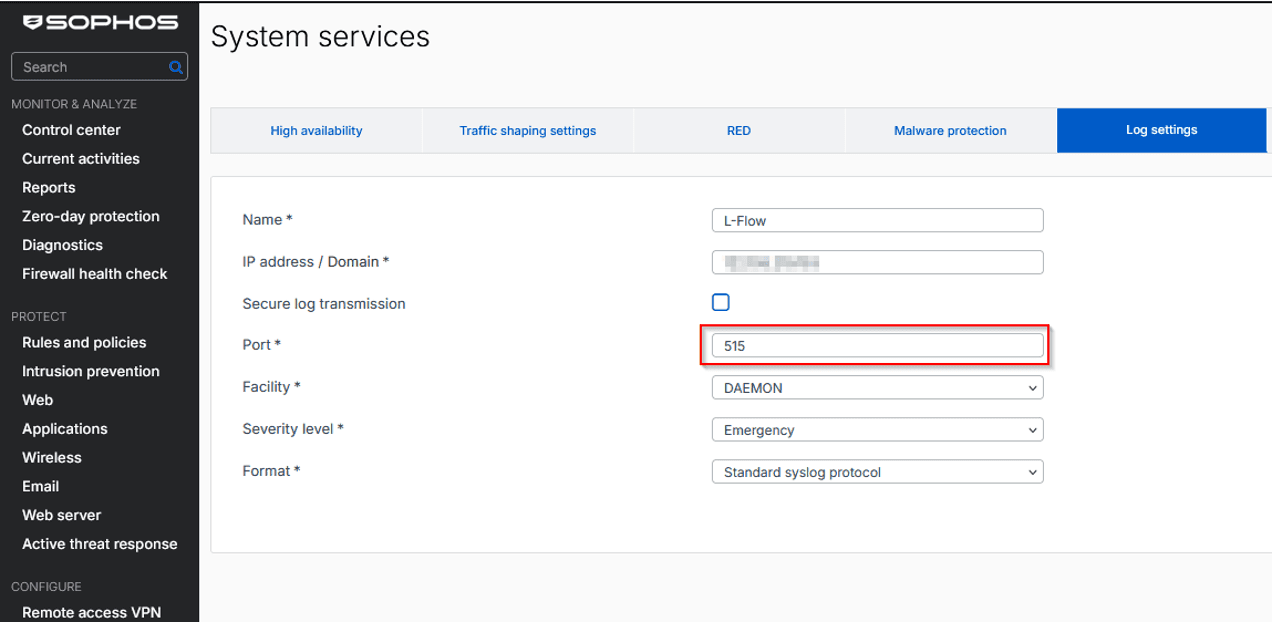Click the System services heading
This screenshot has width=1272, height=622.
(320, 37)
